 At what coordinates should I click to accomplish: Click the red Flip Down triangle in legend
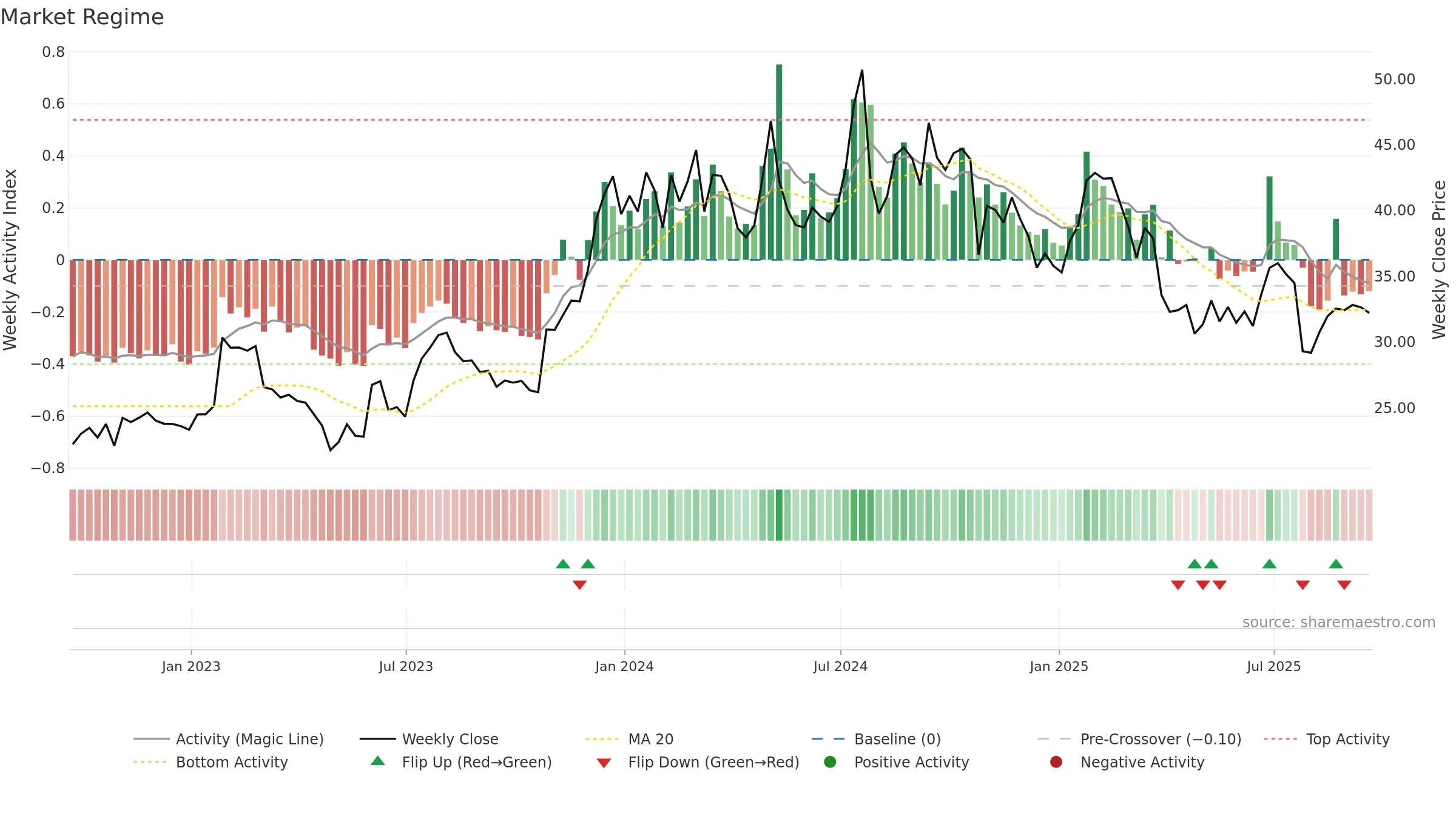pyautogui.click(x=604, y=763)
